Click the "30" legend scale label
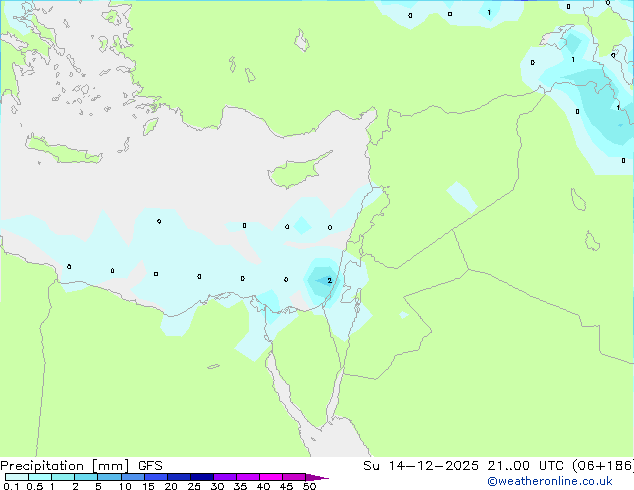This screenshot has width=634, height=490. (217, 486)
